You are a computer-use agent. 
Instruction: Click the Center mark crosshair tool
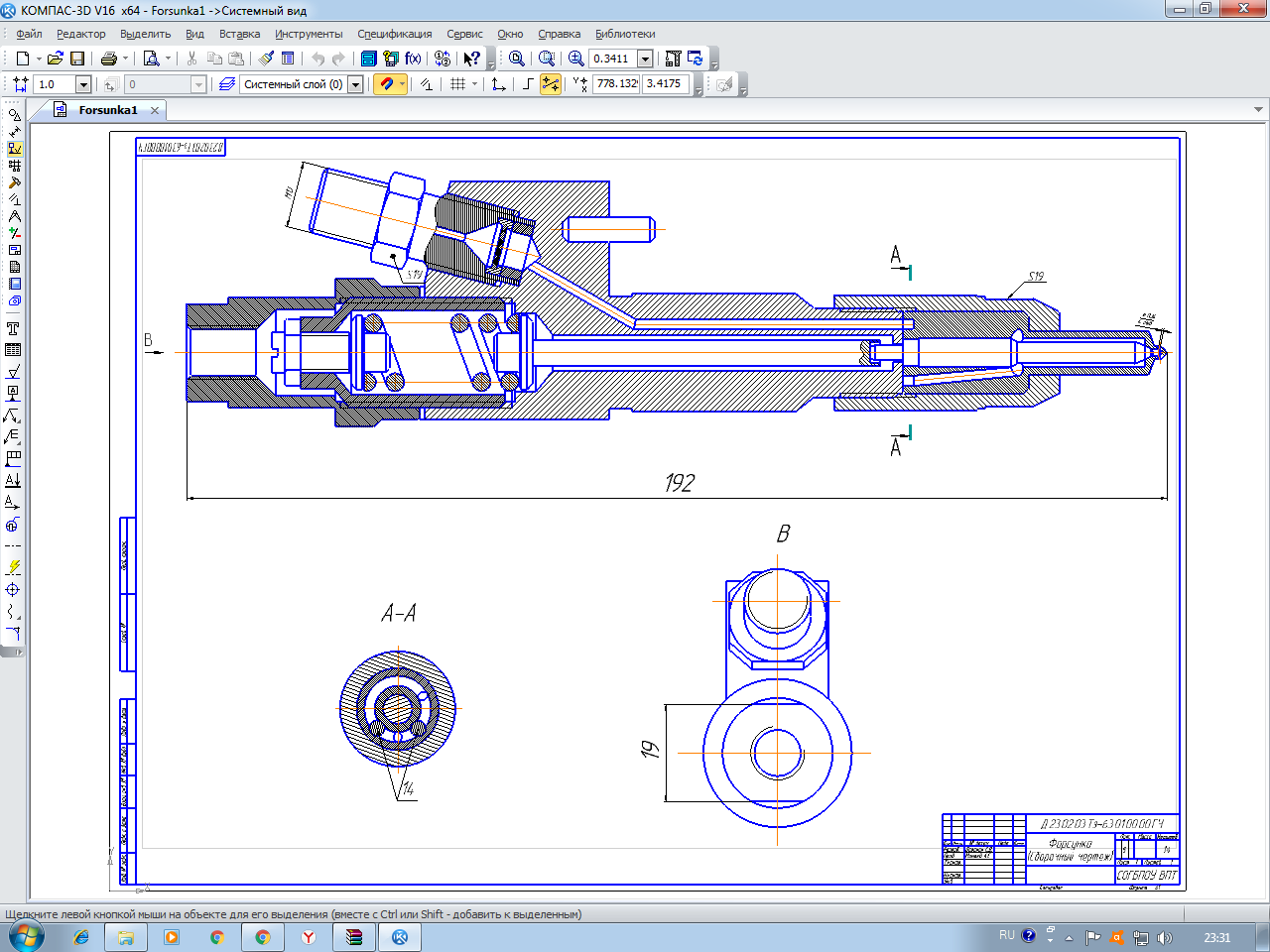click(x=13, y=589)
